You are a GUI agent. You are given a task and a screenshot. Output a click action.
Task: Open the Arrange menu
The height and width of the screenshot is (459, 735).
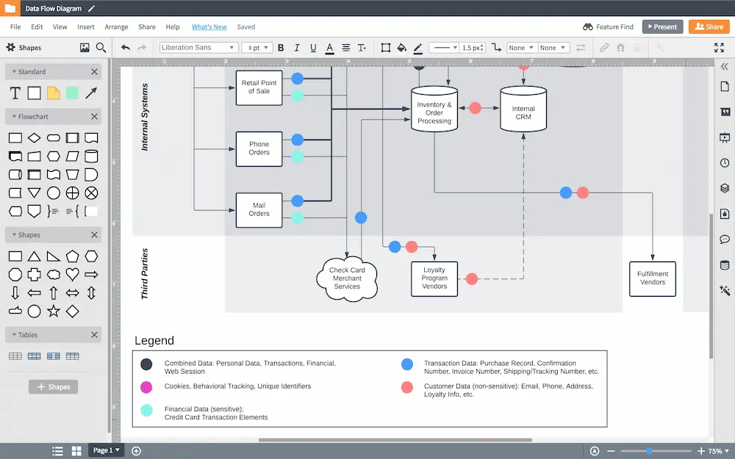click(116, 27)
